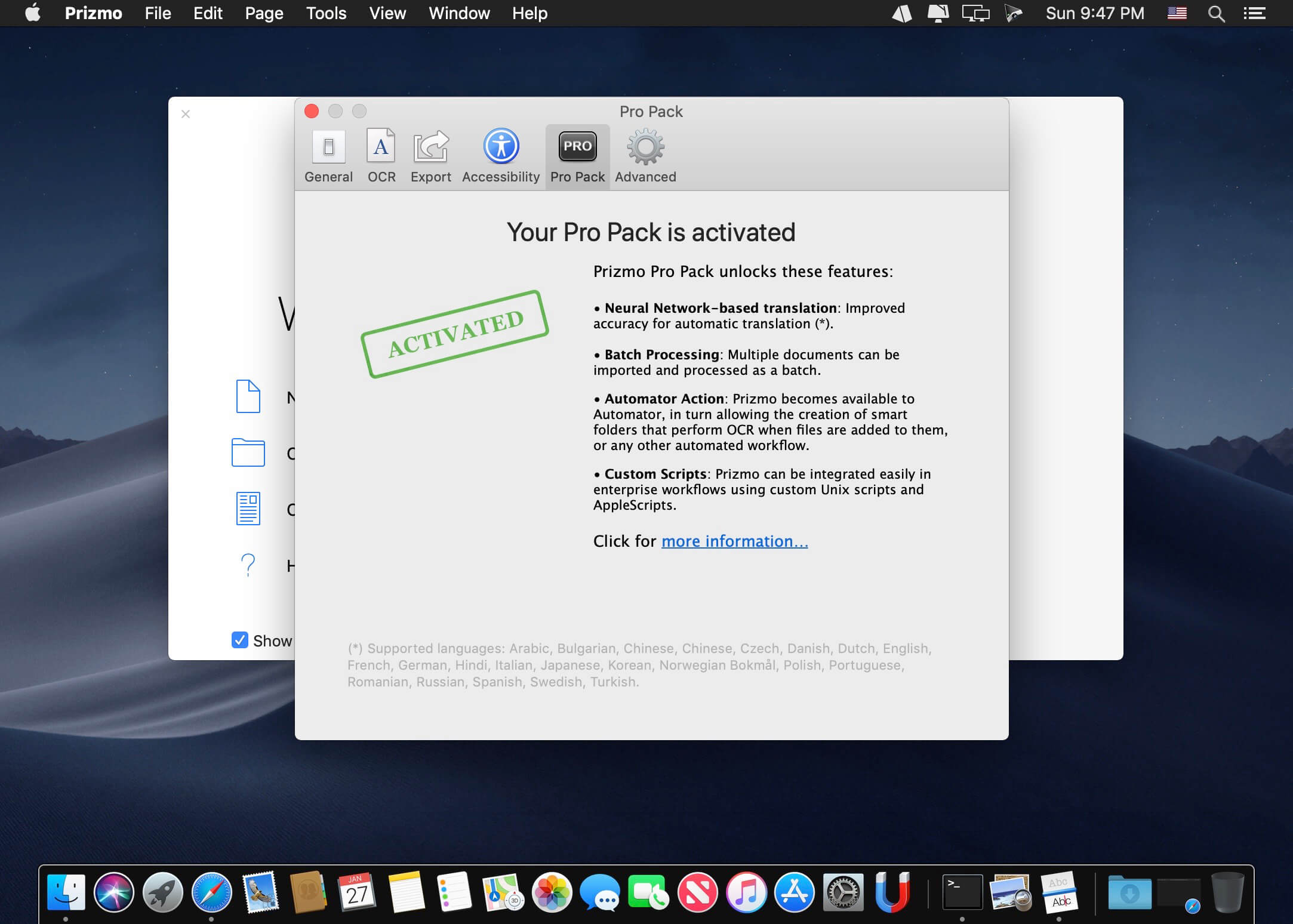Open the Prizmo application menu
The image size is (1293, 924).
tap(94, 13)
